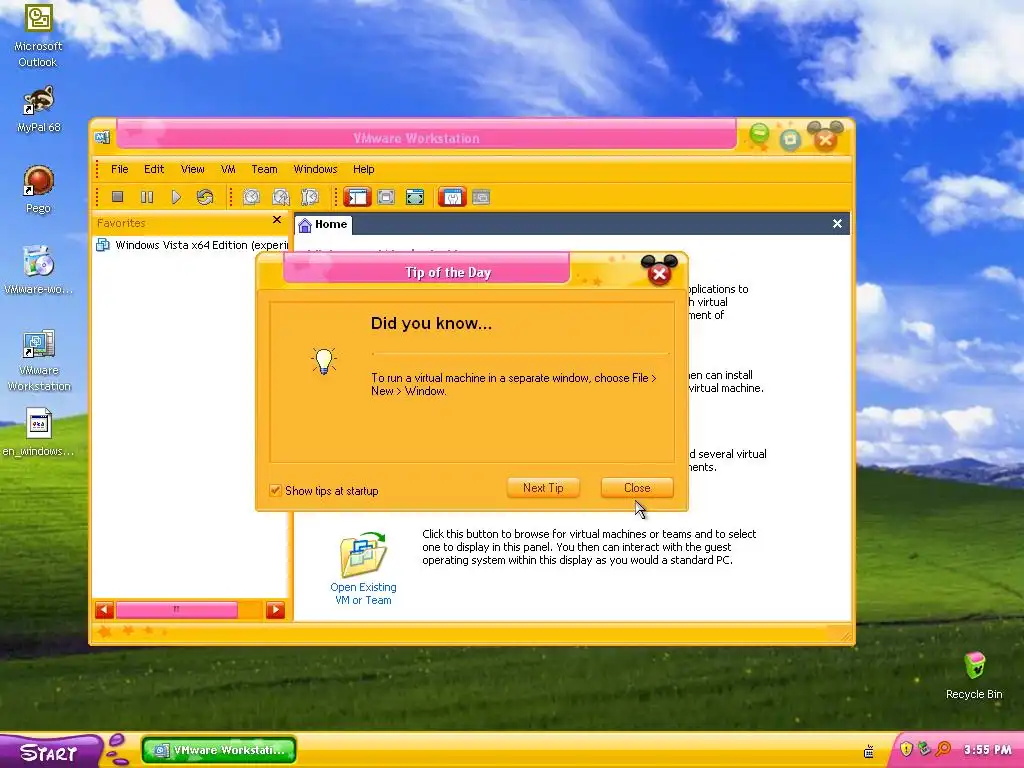Image resolution: width=1024 pixels, height=768 pixels.
Task: Maximize the VMware Workstation window
Action: tap(790, 140)
